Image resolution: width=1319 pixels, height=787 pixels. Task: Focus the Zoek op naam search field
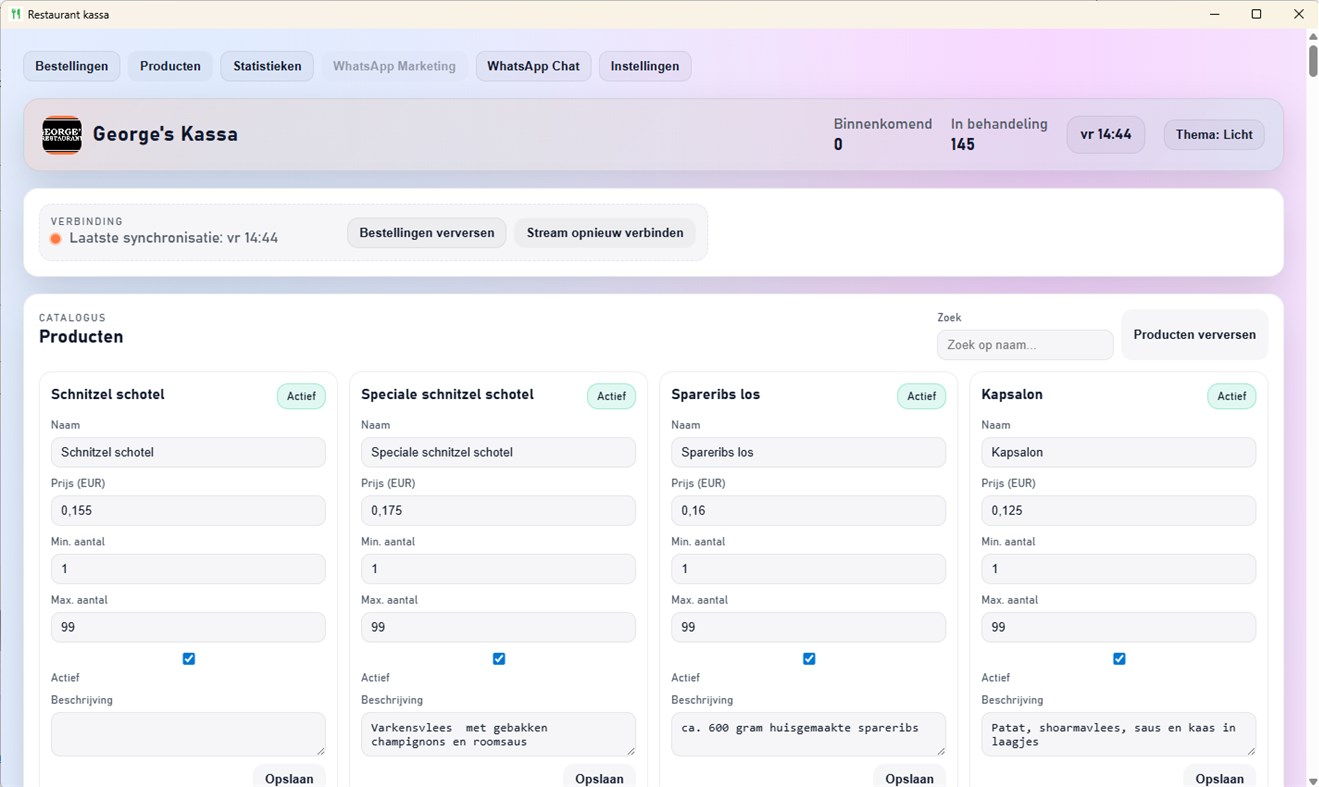pyautogui.click(x=1025, y=345)
